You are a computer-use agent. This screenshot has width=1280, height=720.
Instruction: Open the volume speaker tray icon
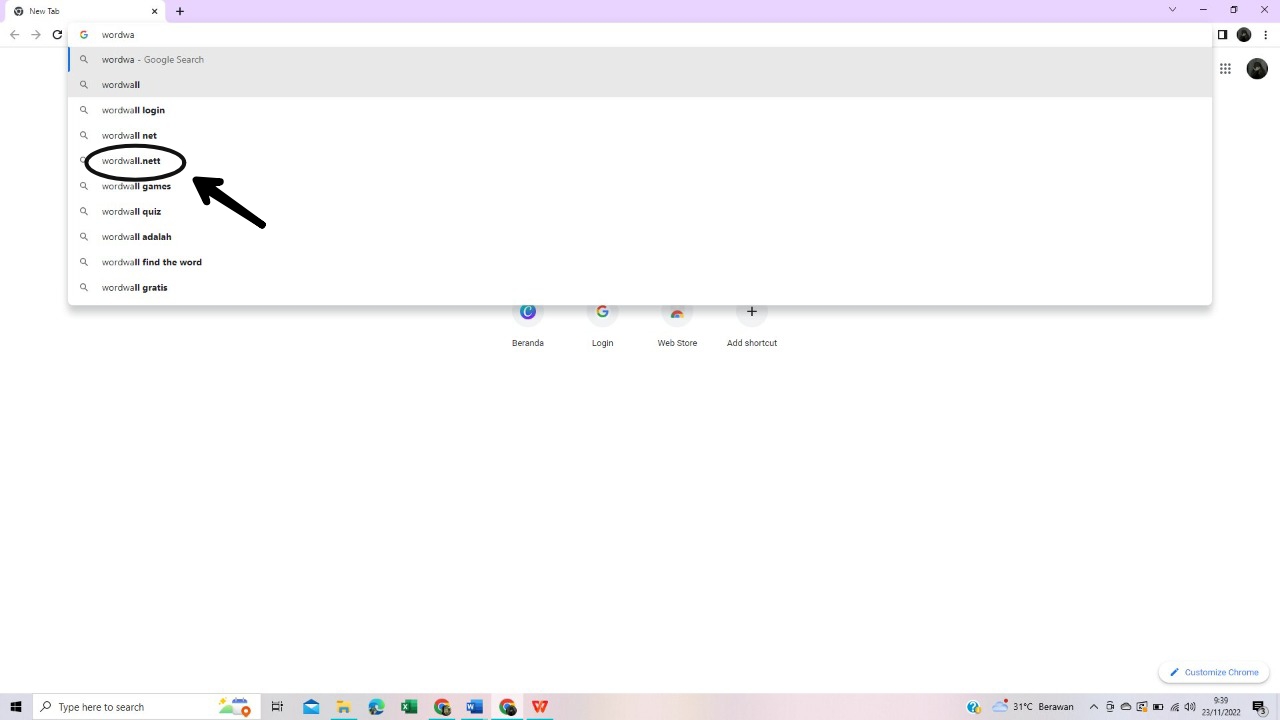[x=1190, y=707]
